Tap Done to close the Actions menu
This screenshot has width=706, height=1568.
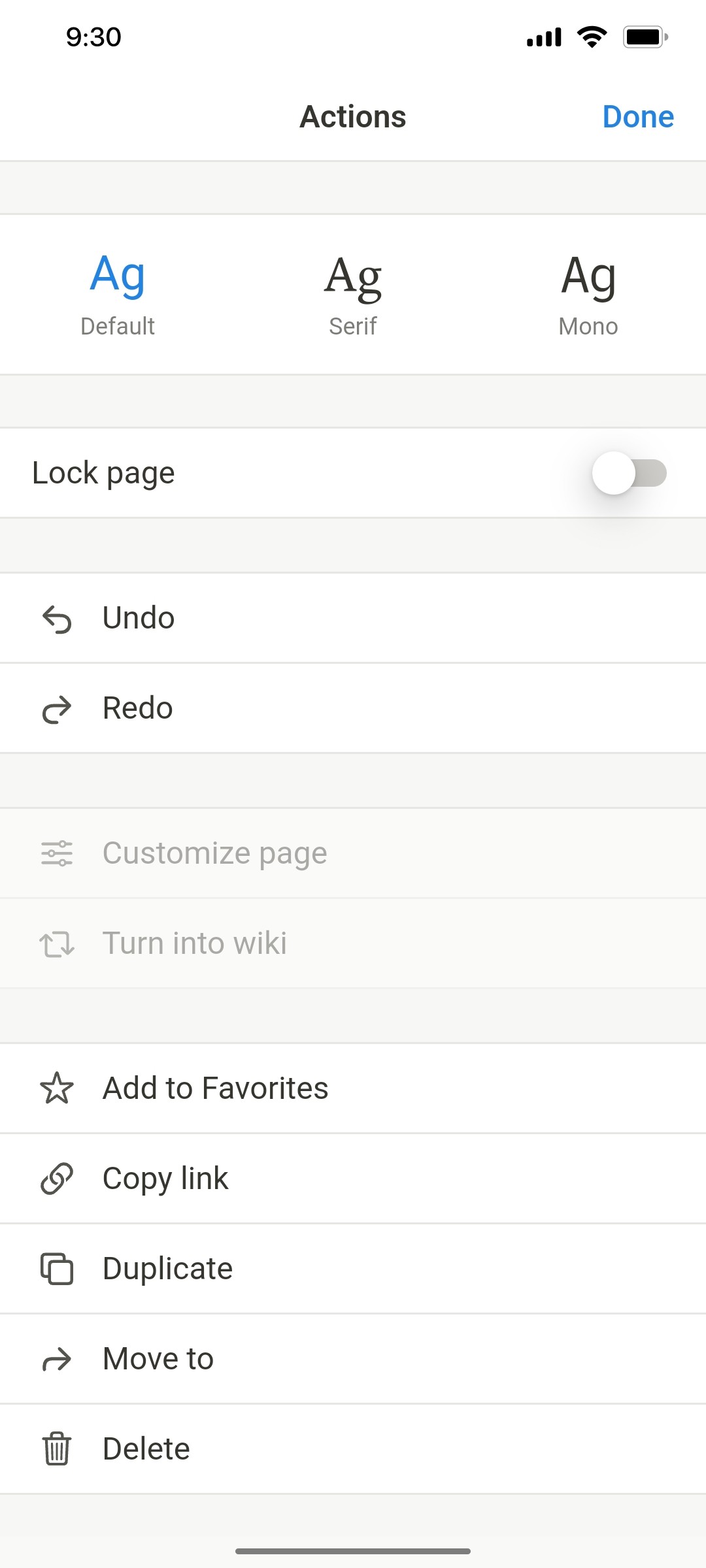(639, 116)
